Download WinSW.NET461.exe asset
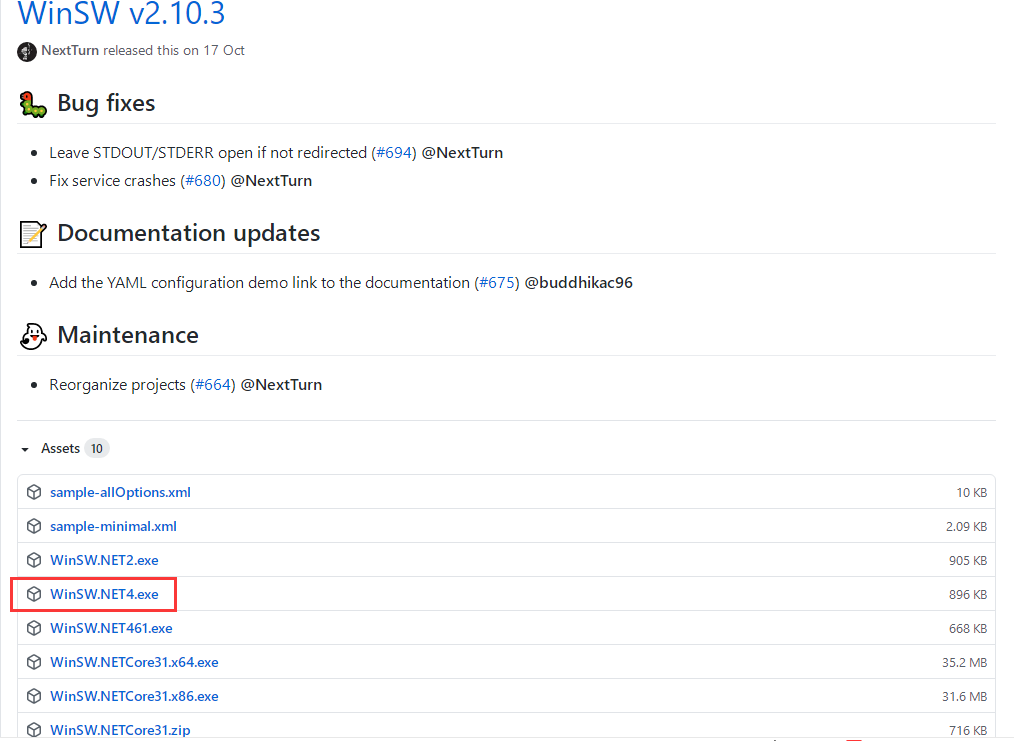Image resolution: width=1014 pixels, height=741 pixels. point(111,628)
